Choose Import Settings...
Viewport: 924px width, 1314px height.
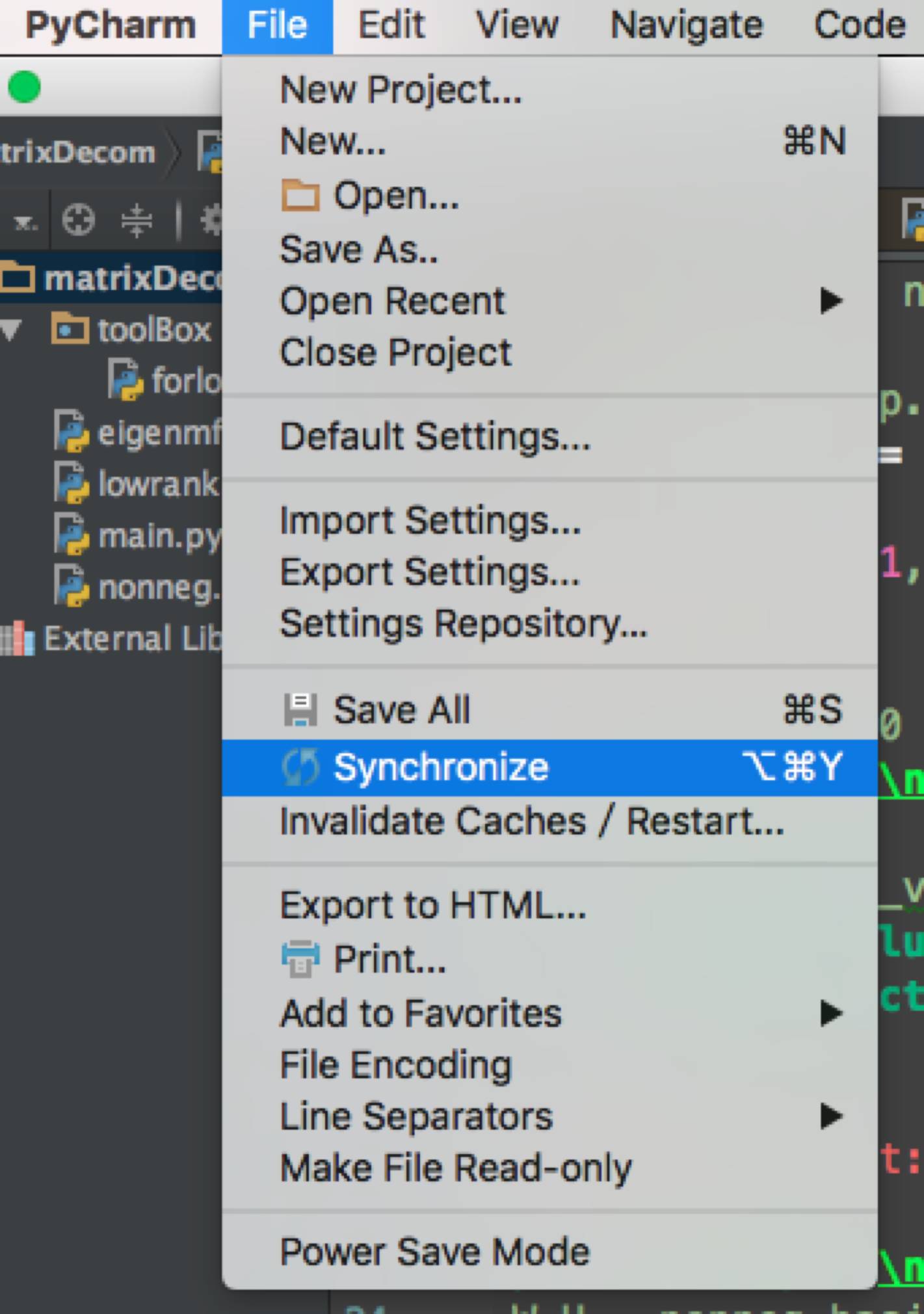[x=550, y=521]
